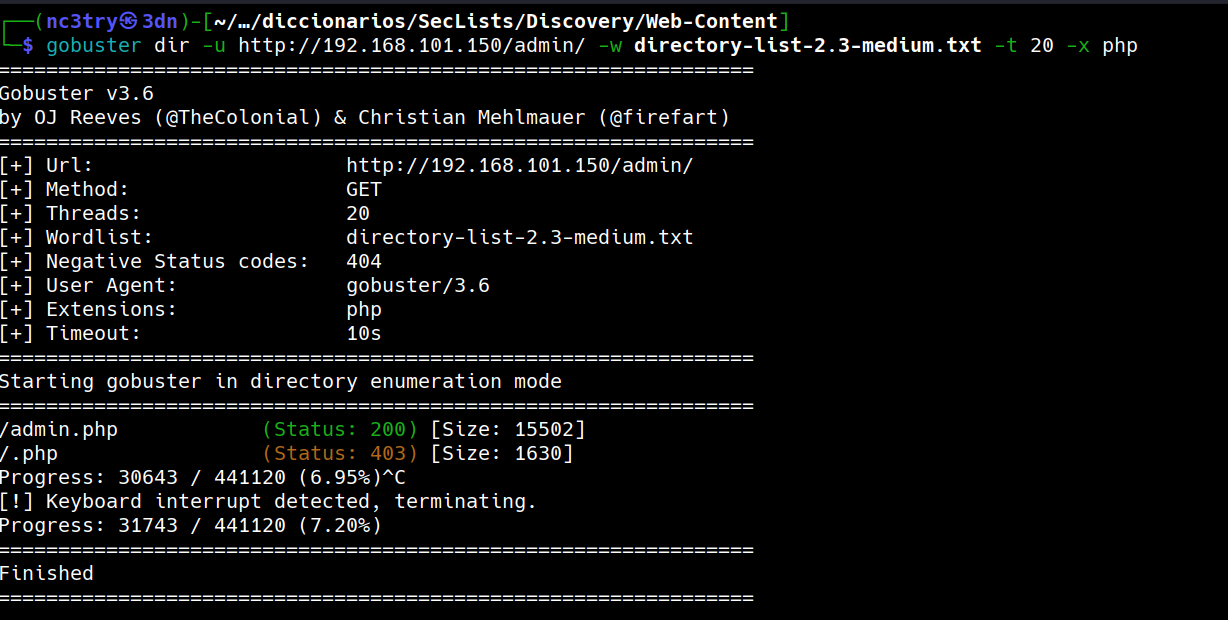Click the Timeout value 10s
Screen dimensions: 1228x620
[364, 333]
